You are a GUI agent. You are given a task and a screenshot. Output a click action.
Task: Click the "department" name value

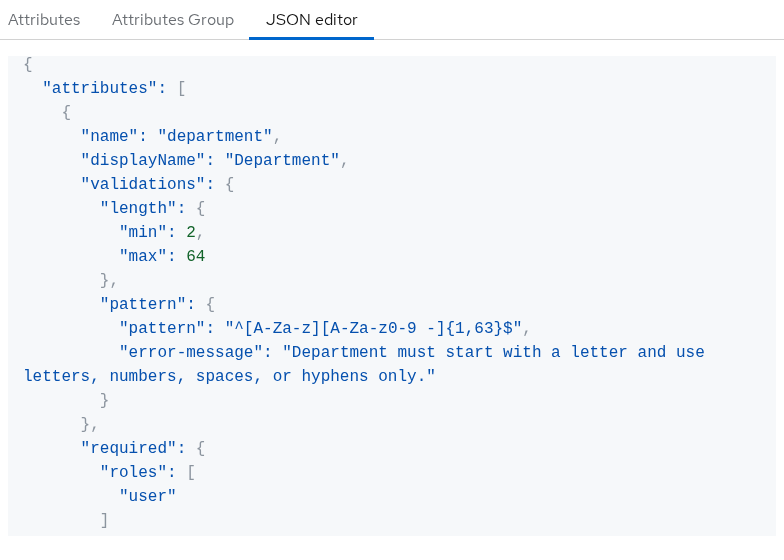coord(215,136)
